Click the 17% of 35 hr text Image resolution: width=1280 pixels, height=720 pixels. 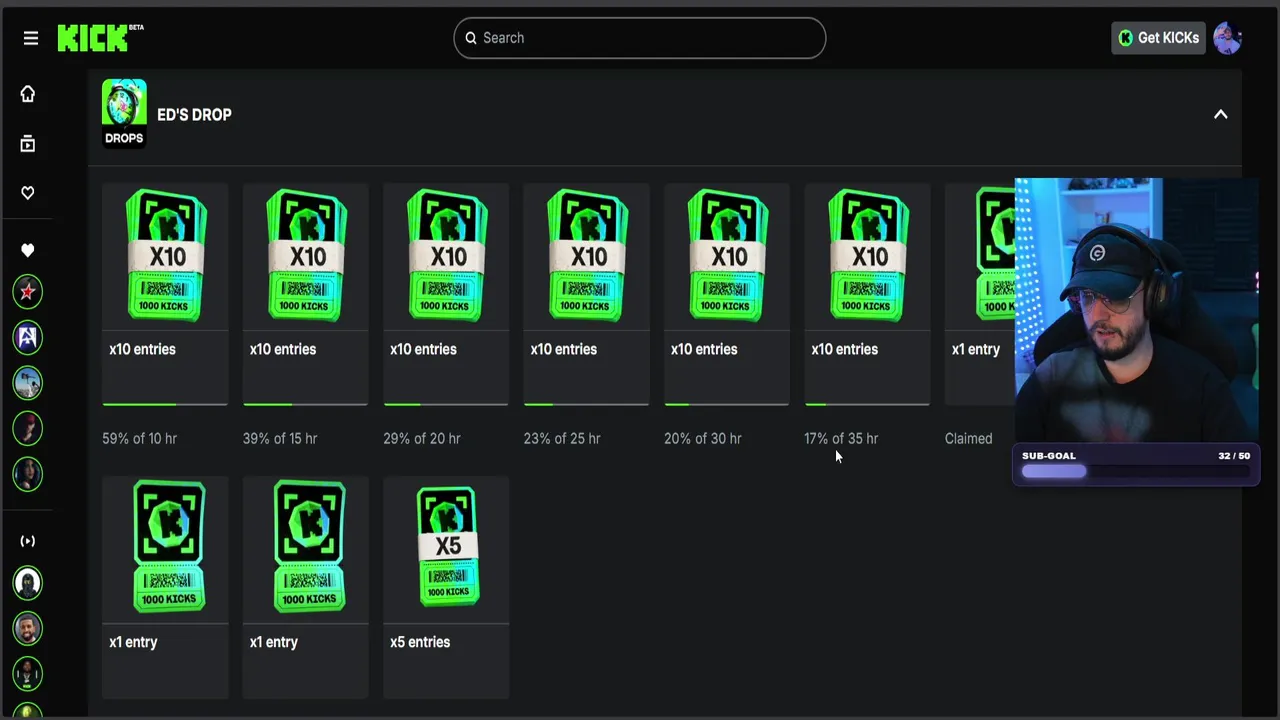(841, 438)
